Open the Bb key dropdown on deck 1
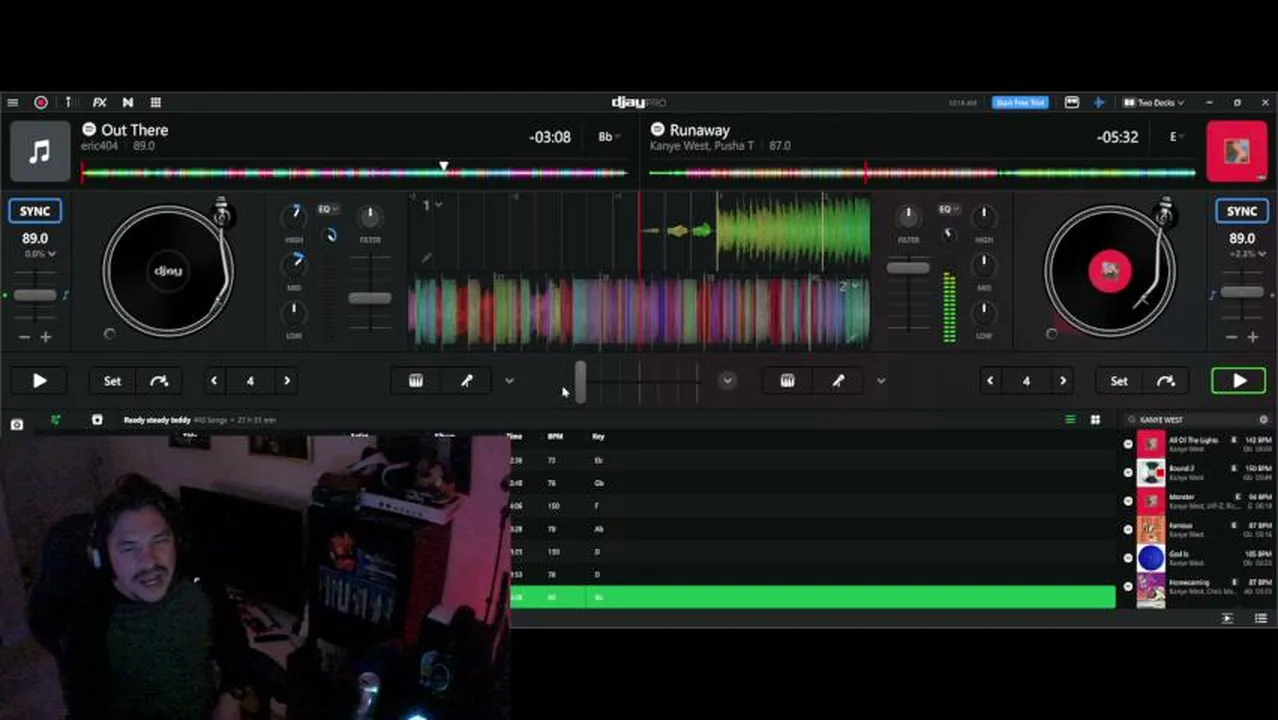Screen dimensions: 1278x720 pyautogui.click(x=608, y=137)
